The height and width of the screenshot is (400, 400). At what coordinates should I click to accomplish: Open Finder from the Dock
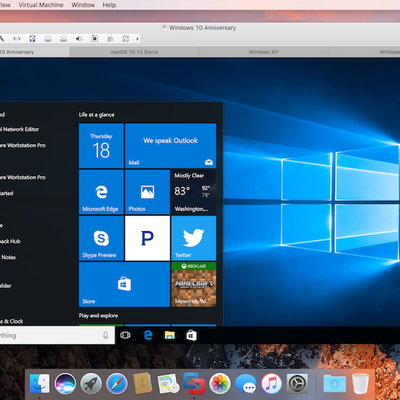[40, 383]
